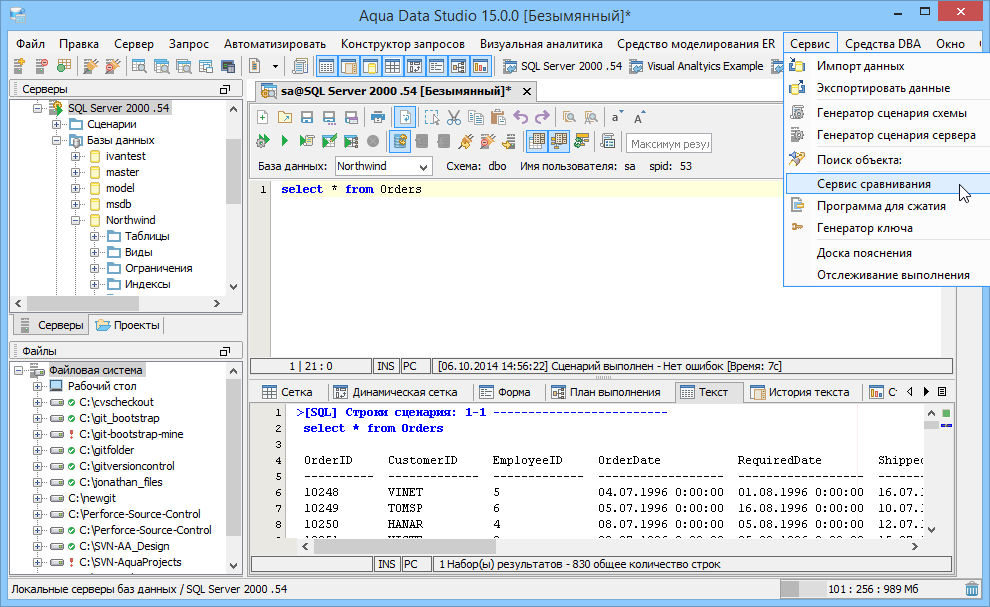The width and height of the screenshot is (990, 607).
Task: Collapse the Файловая система tree node
Action: coord(19,370)
